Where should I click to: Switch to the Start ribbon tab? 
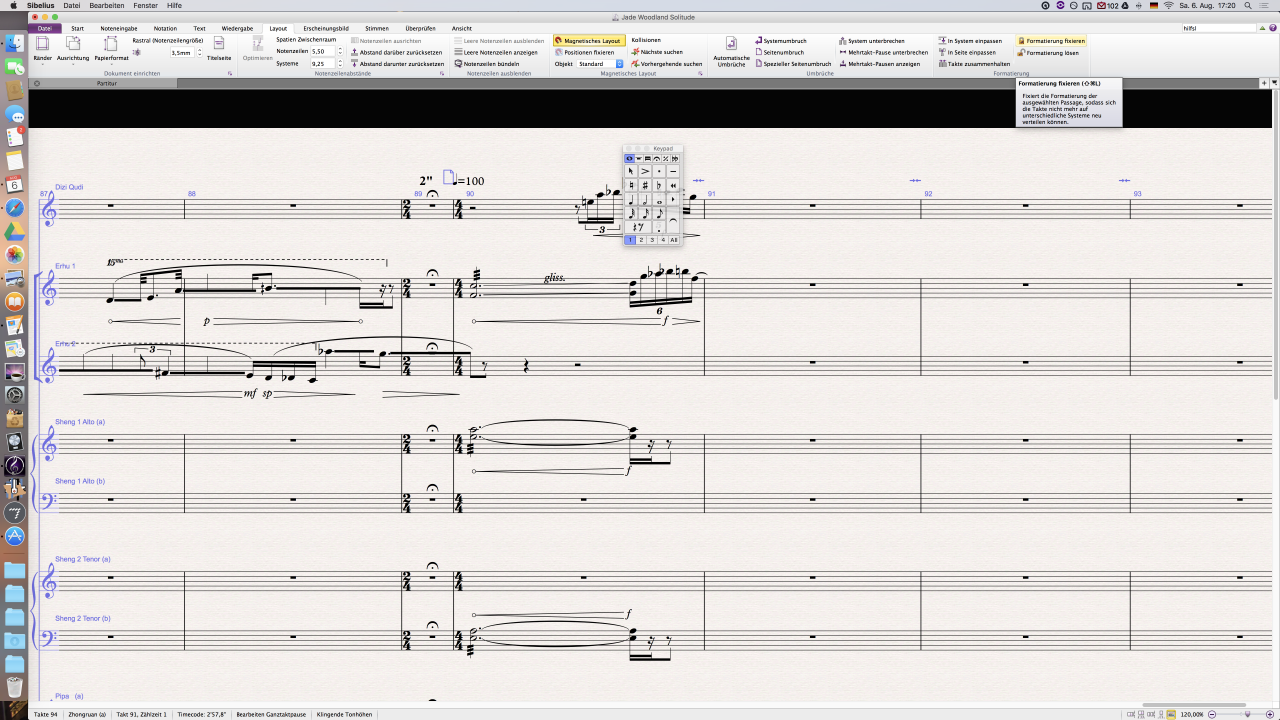(x=77, y=28)
